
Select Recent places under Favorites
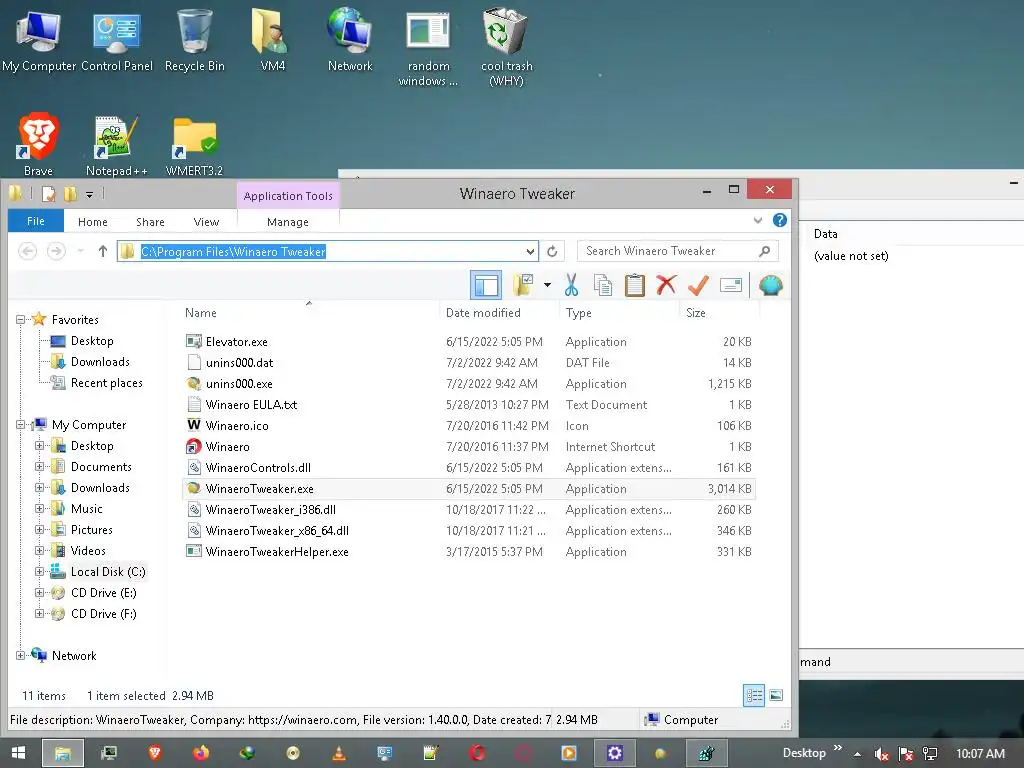pos(106,383)
